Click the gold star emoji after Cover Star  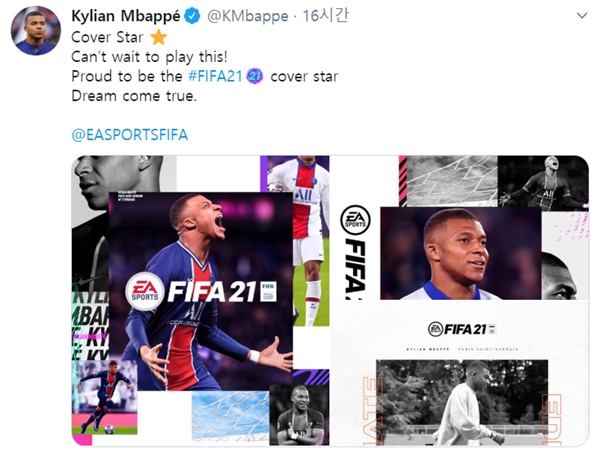[158, 38]
